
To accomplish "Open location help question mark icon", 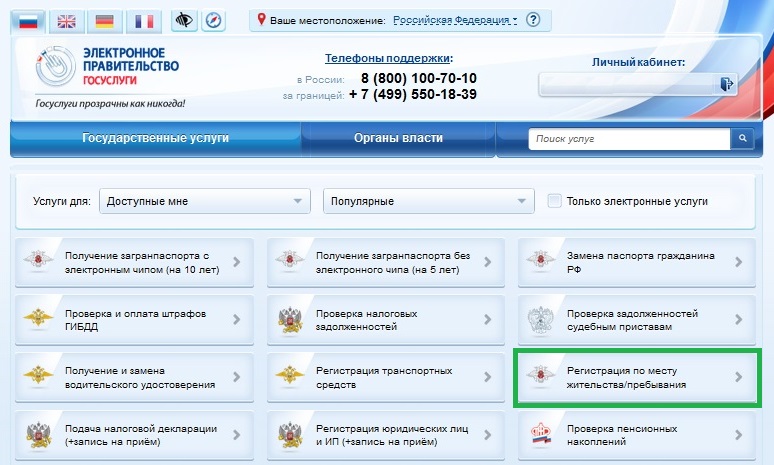I will [x=533, y=20].
